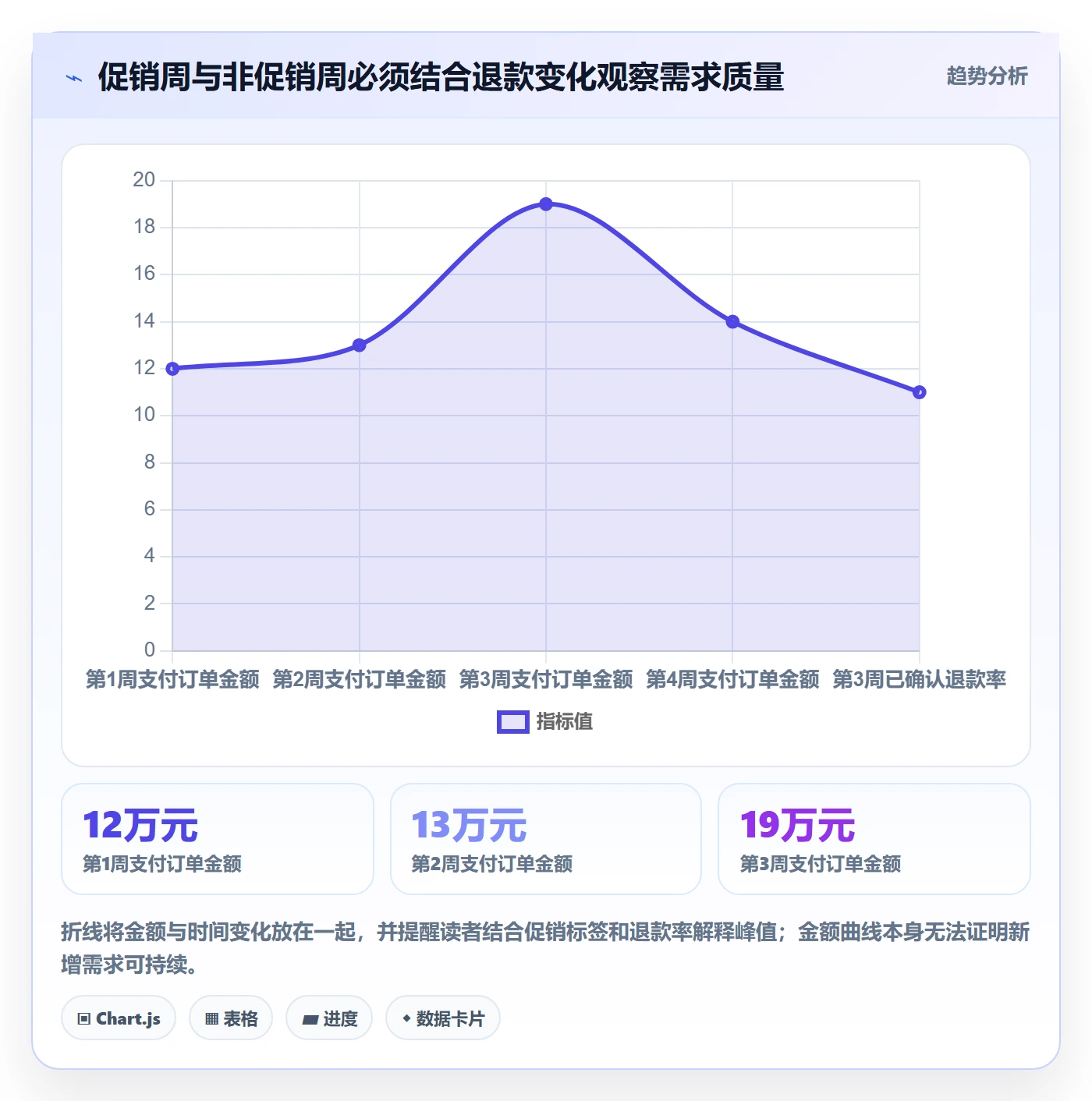Image resolution: width=1092 pixels, height=1101 pixels.
Task: Click the 指标值 legend label
Action: coord(565,722)
